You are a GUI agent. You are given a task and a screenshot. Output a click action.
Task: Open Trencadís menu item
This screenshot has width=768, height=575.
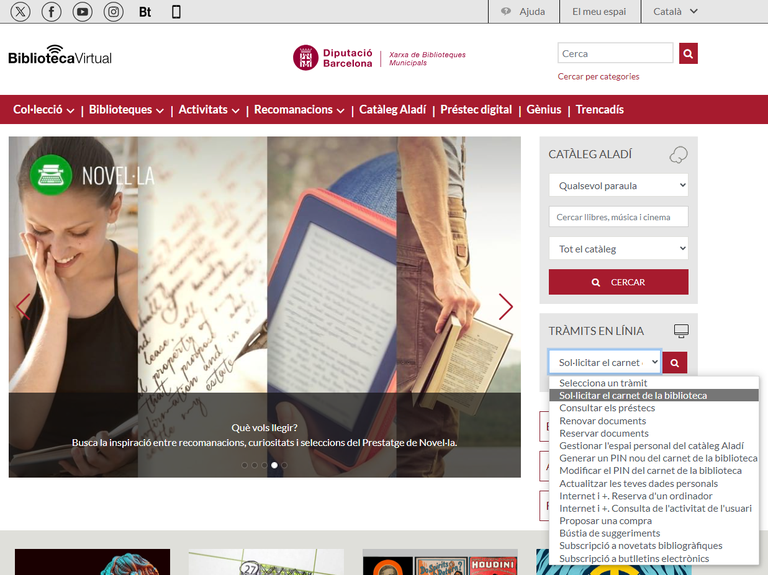(600, 110)
